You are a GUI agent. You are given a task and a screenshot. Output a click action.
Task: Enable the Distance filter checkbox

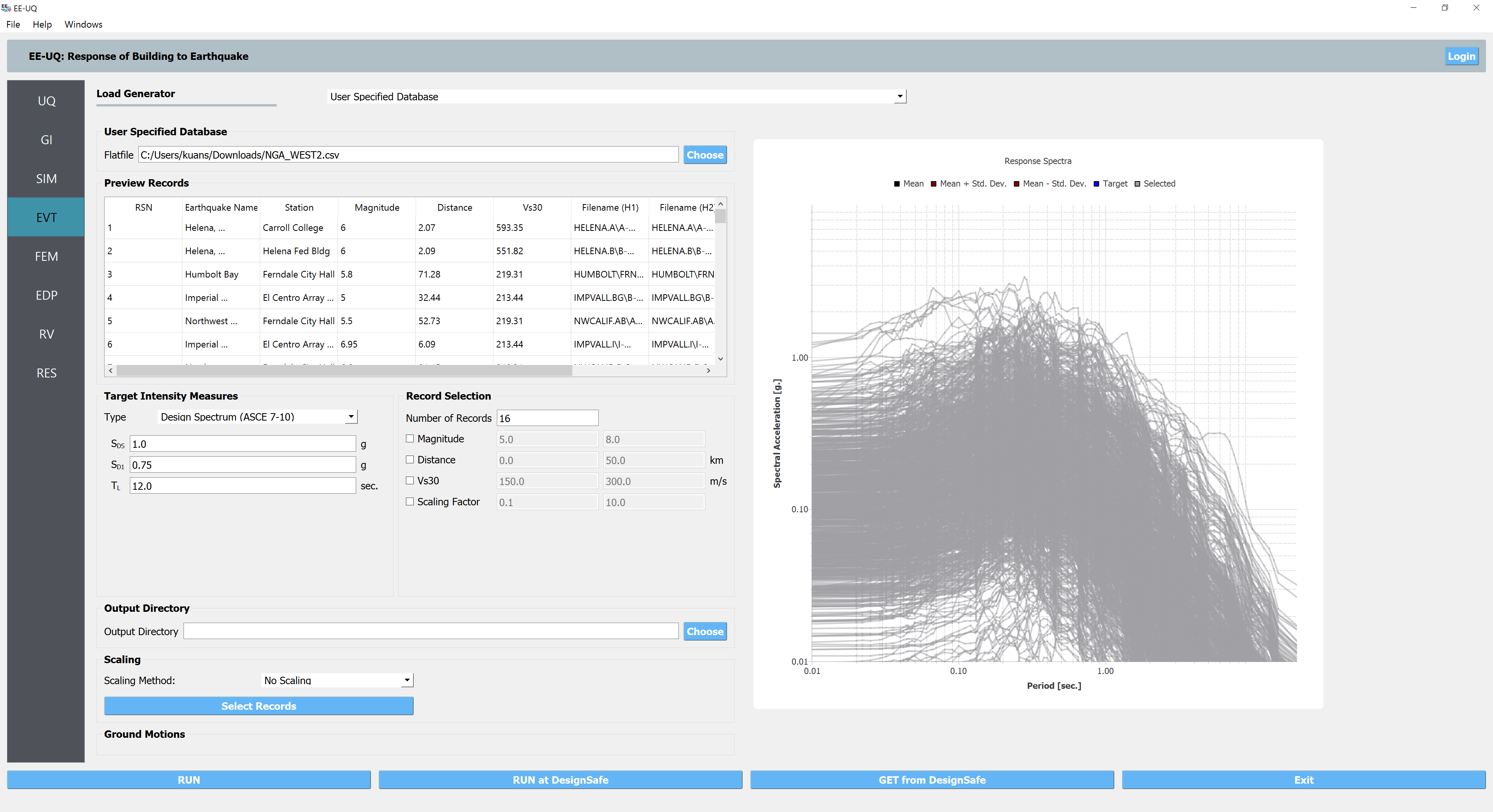tap(410, 459)
